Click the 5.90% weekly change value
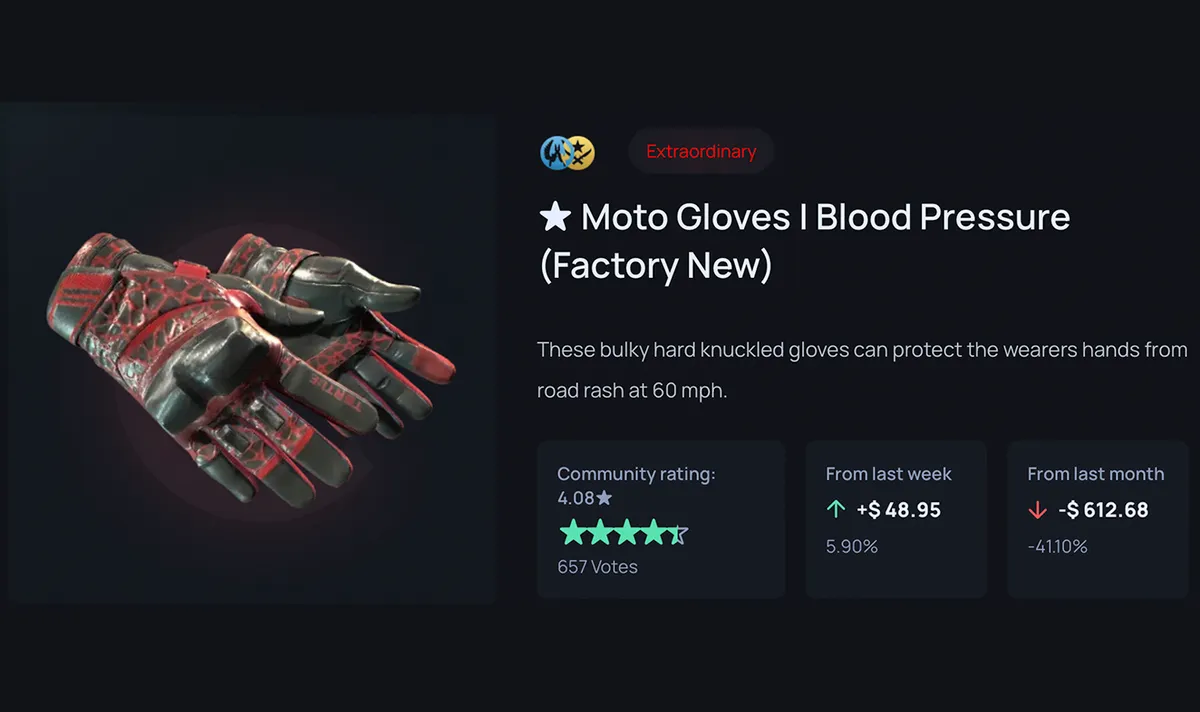This screenshot has height=712, width=1200. 851,547
